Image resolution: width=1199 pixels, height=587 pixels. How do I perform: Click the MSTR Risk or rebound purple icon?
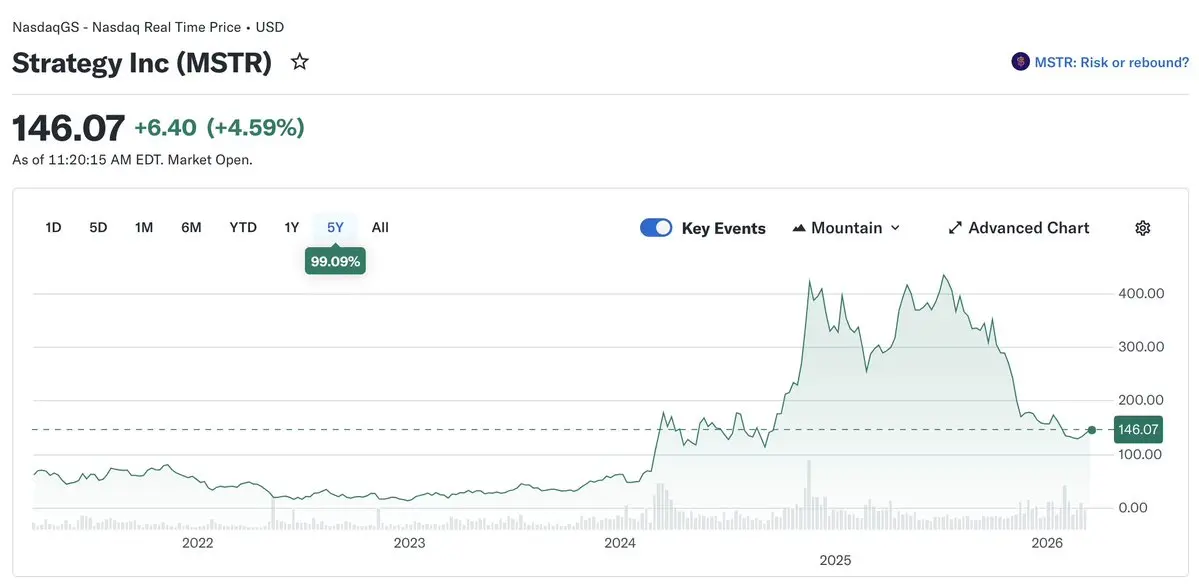[1020, 62]
